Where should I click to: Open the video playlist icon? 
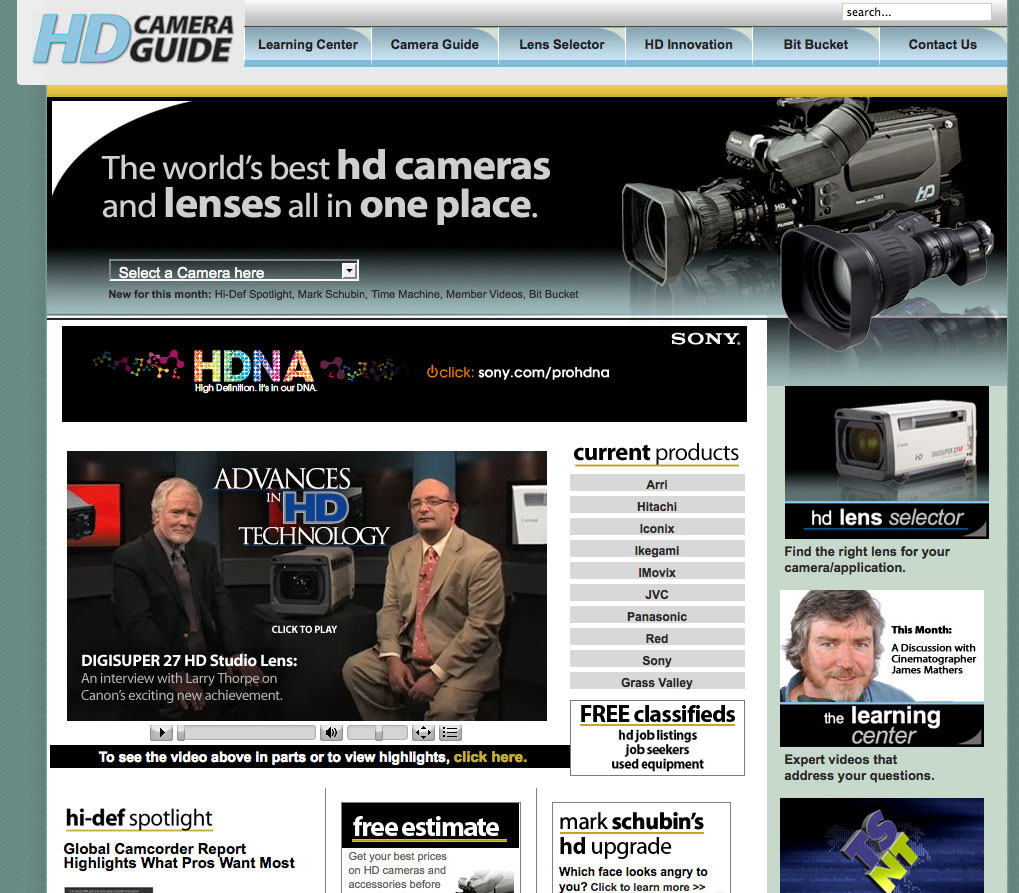click(x=450, y=733)
